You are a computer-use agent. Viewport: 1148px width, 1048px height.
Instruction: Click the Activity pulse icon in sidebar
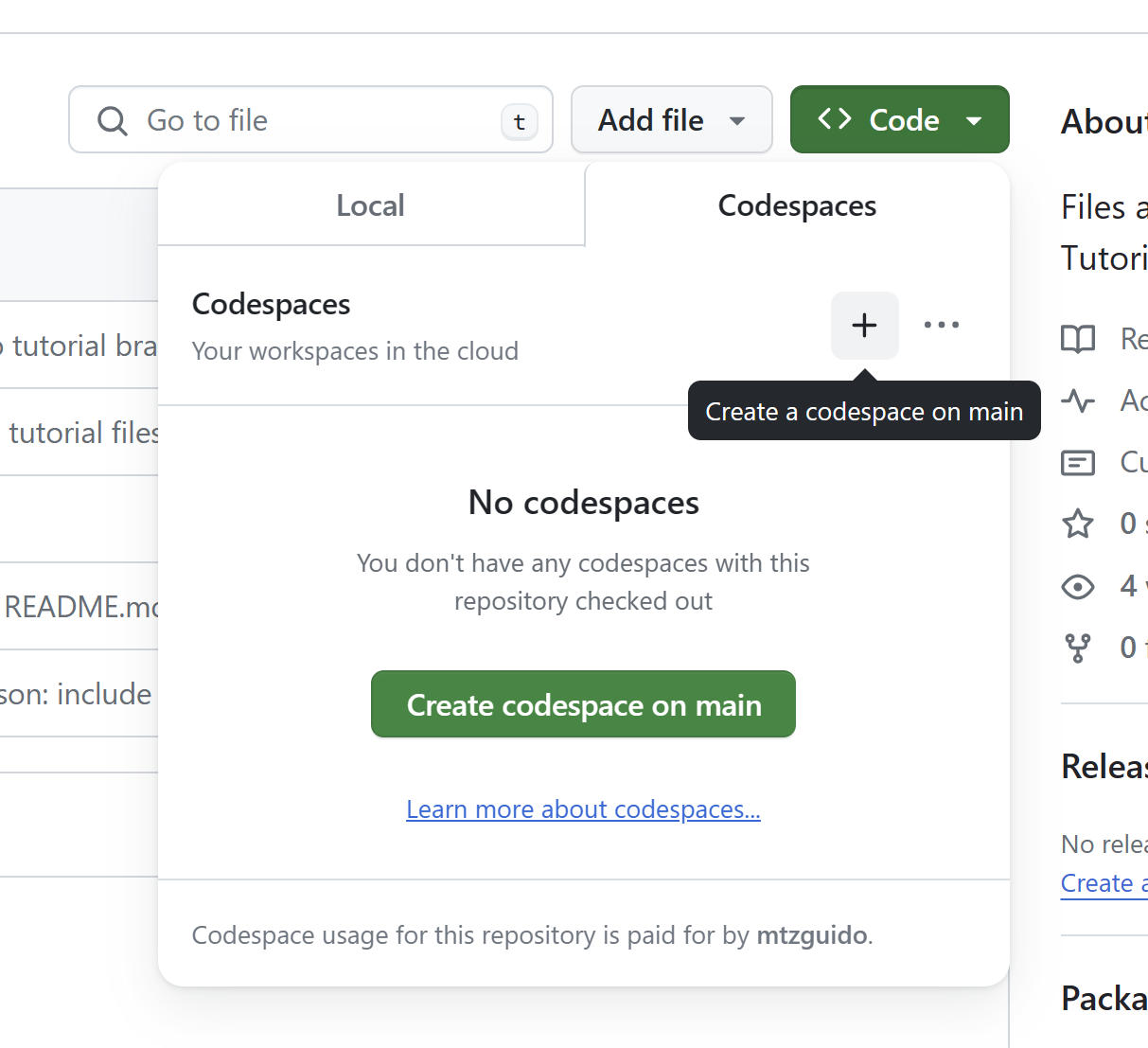(x=1078, y=400)
